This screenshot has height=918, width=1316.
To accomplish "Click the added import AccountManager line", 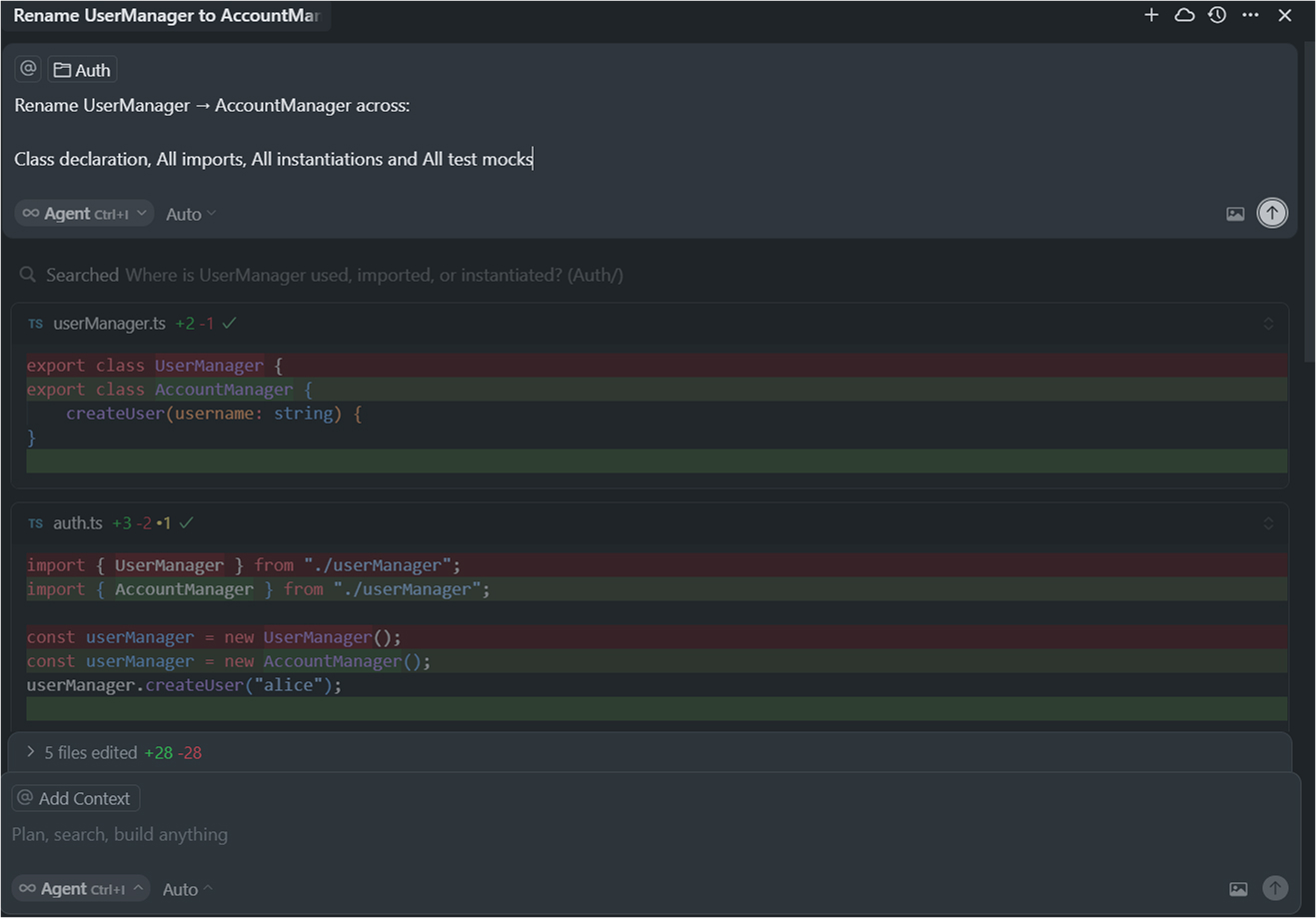I will click(657, 589).
